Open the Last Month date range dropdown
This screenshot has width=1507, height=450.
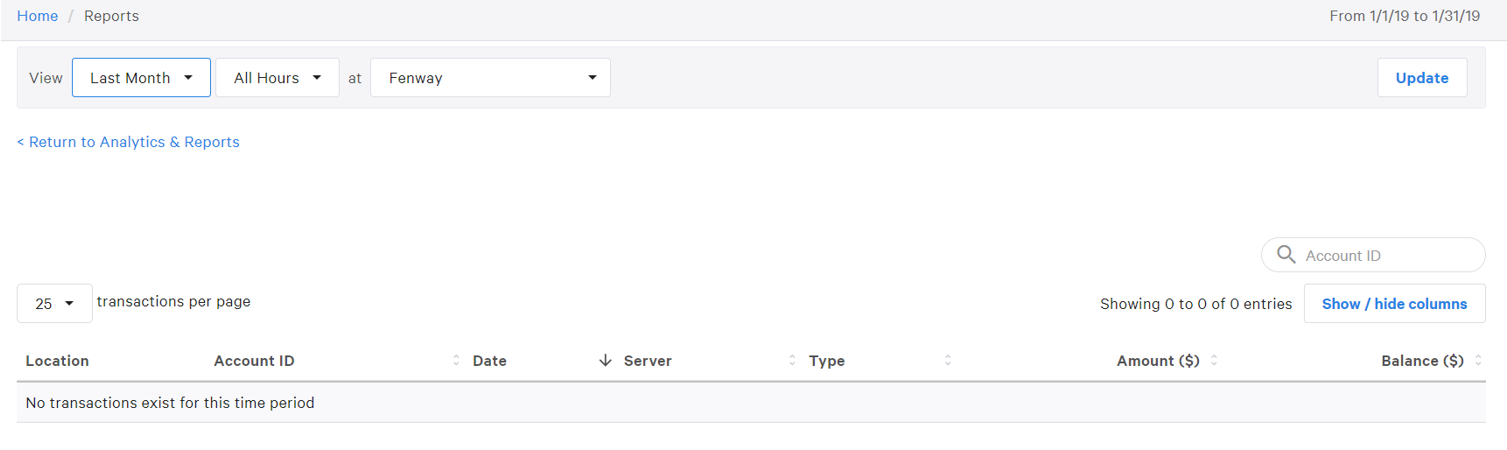(x=141, y=78)
